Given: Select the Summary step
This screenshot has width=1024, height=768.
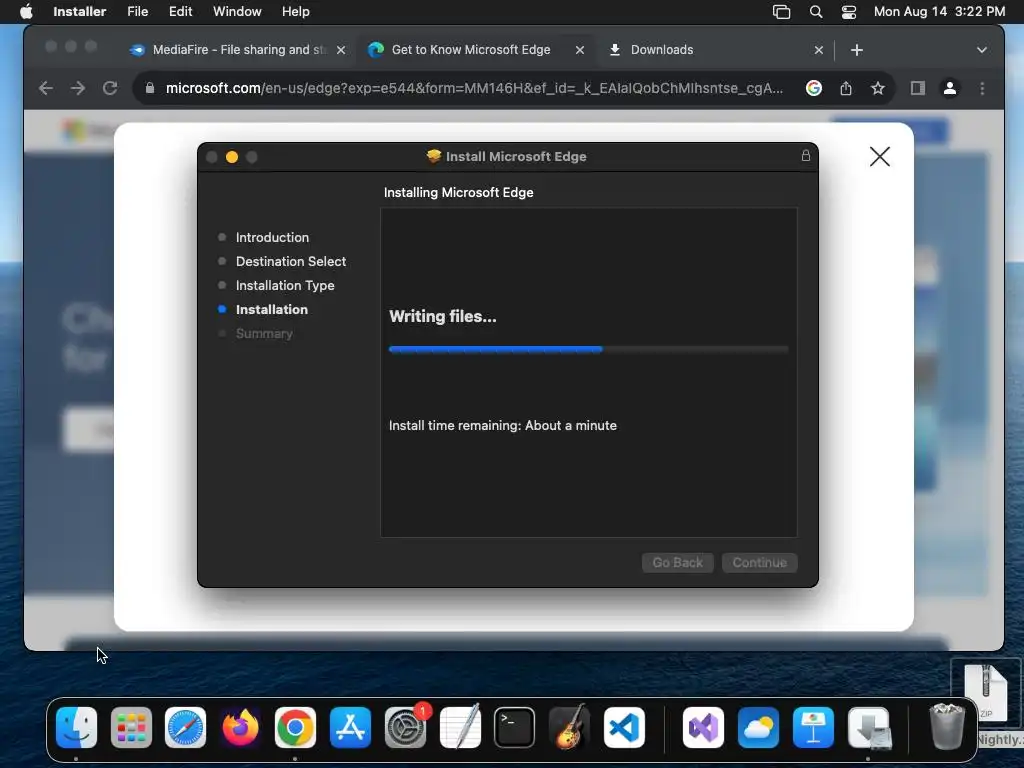Looking at the screenshot, I should point(264,334).
